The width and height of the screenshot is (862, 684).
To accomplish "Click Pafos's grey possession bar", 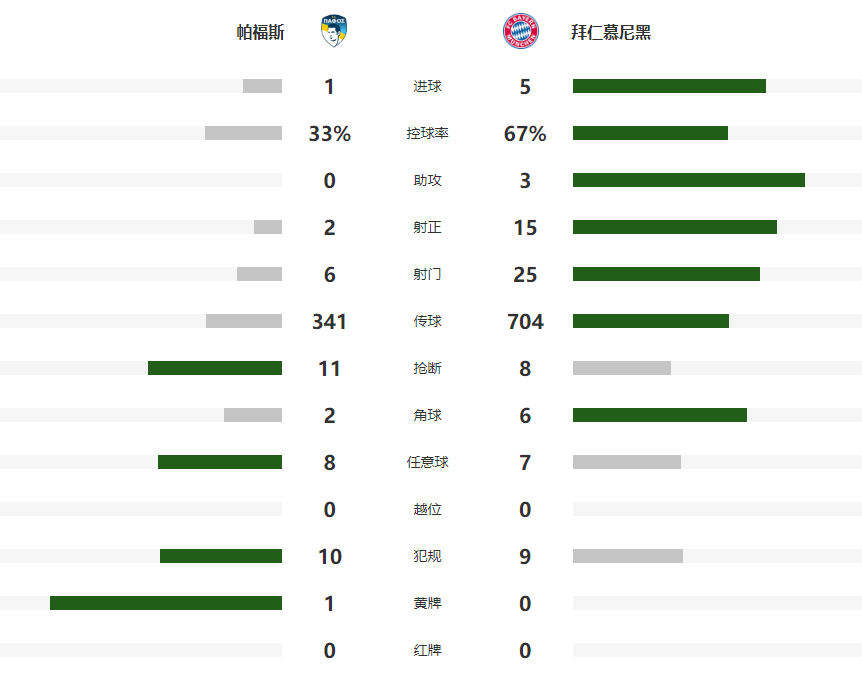I will (243, 133).
